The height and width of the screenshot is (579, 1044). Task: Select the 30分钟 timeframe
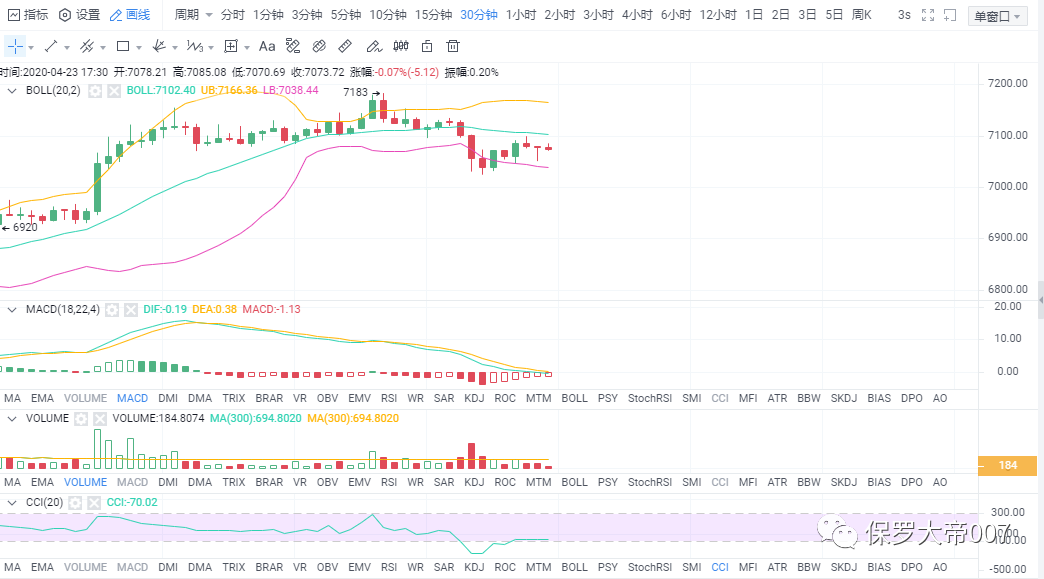tap(479, 15)
